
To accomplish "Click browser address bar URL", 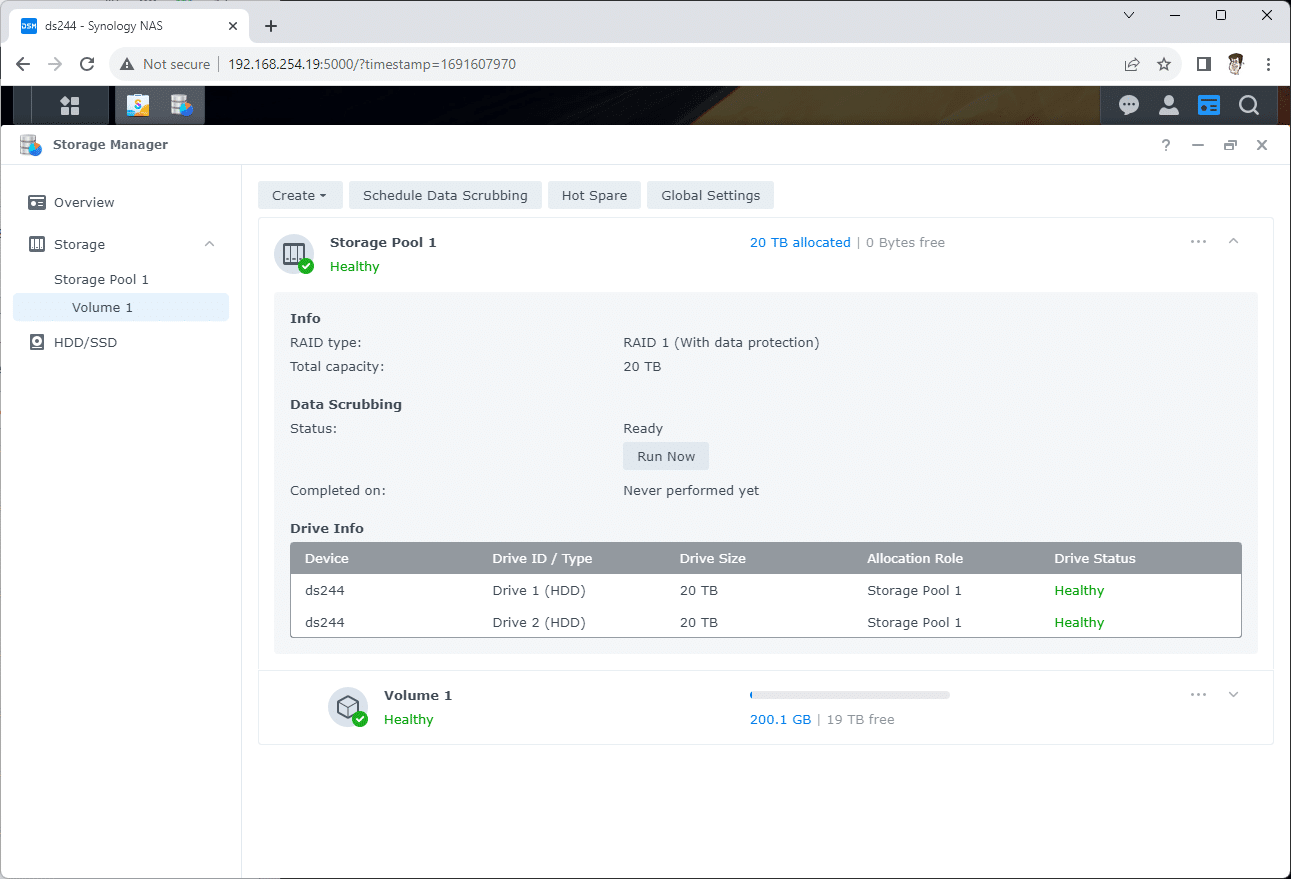I will pyautogui.click(x=372, y=64).
